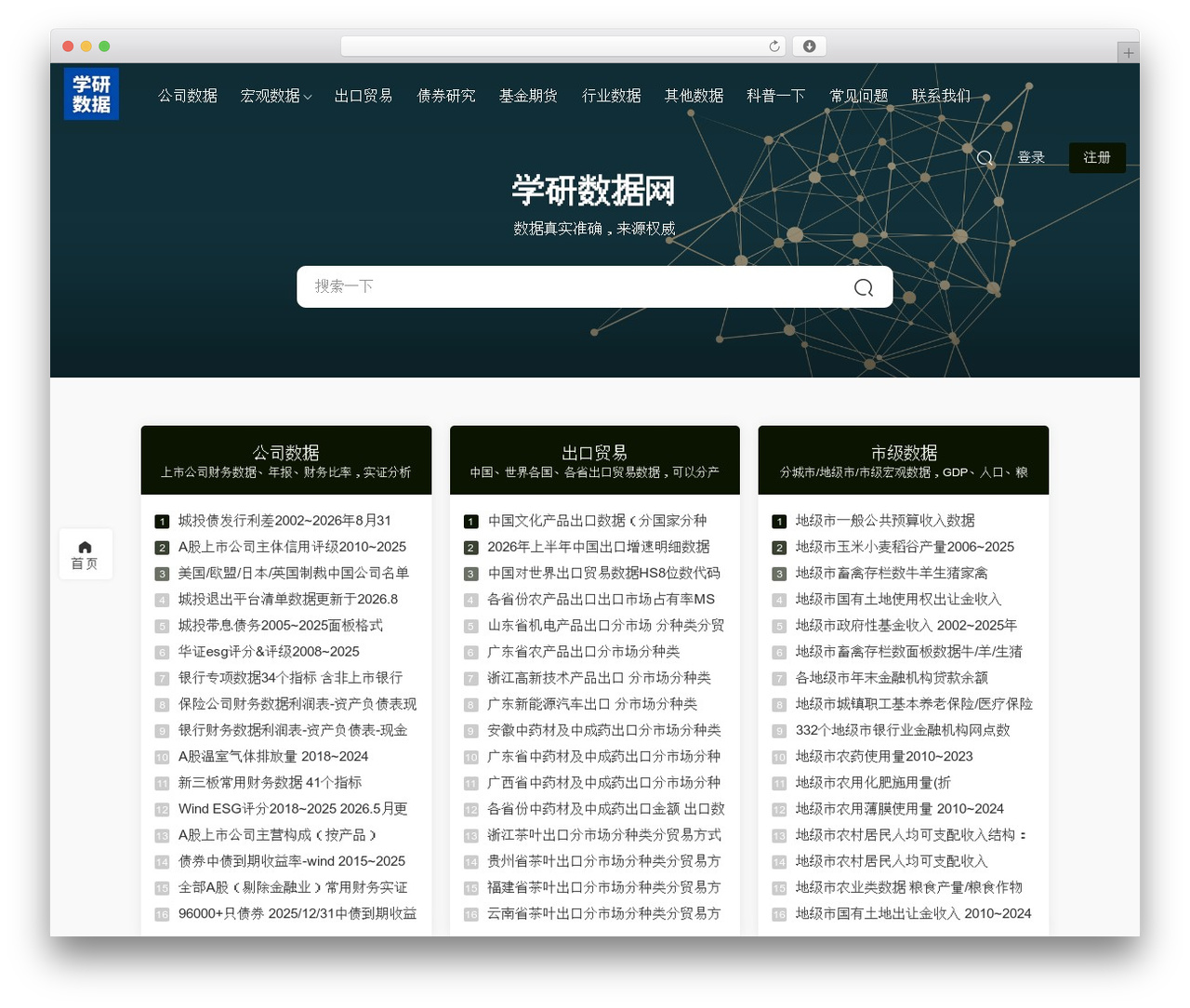The width and height of the screenshot is (1190, 1008).
Task: Click the 首页 home icon on the left
Action: tap(86, 555)
